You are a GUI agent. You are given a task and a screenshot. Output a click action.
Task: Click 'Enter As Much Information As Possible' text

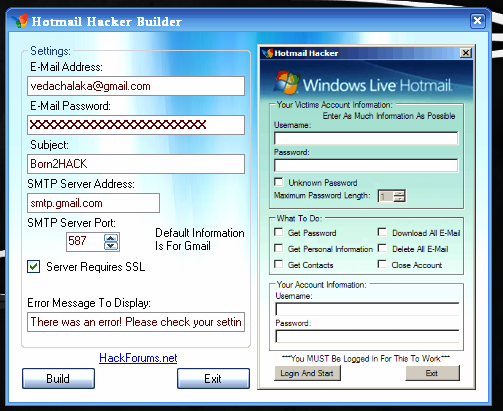(x=389, y=116)
